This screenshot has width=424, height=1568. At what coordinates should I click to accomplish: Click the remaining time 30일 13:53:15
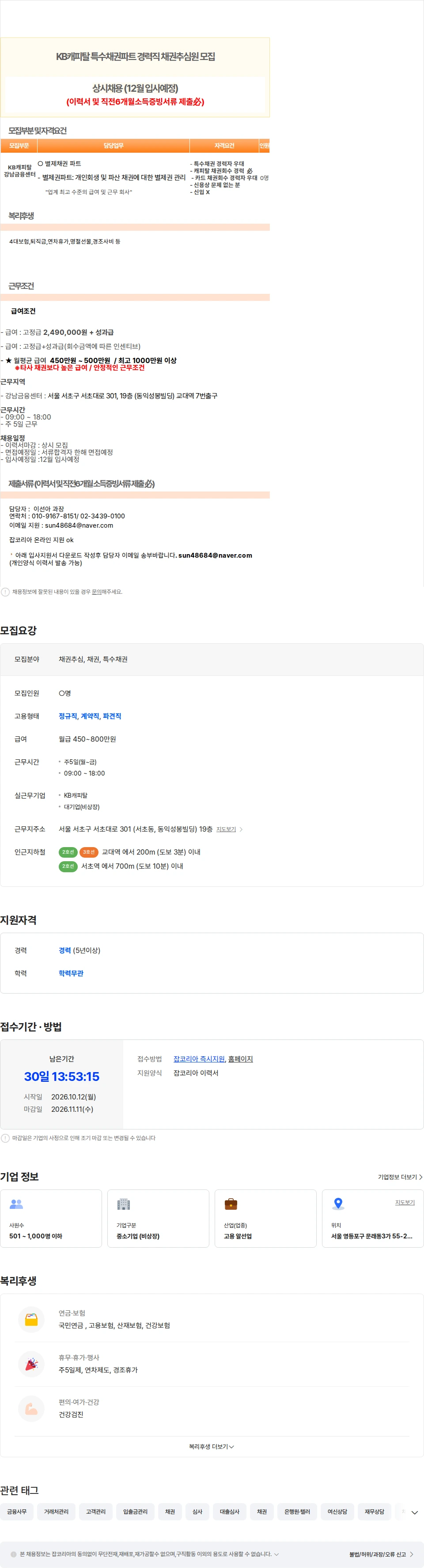61,1076
